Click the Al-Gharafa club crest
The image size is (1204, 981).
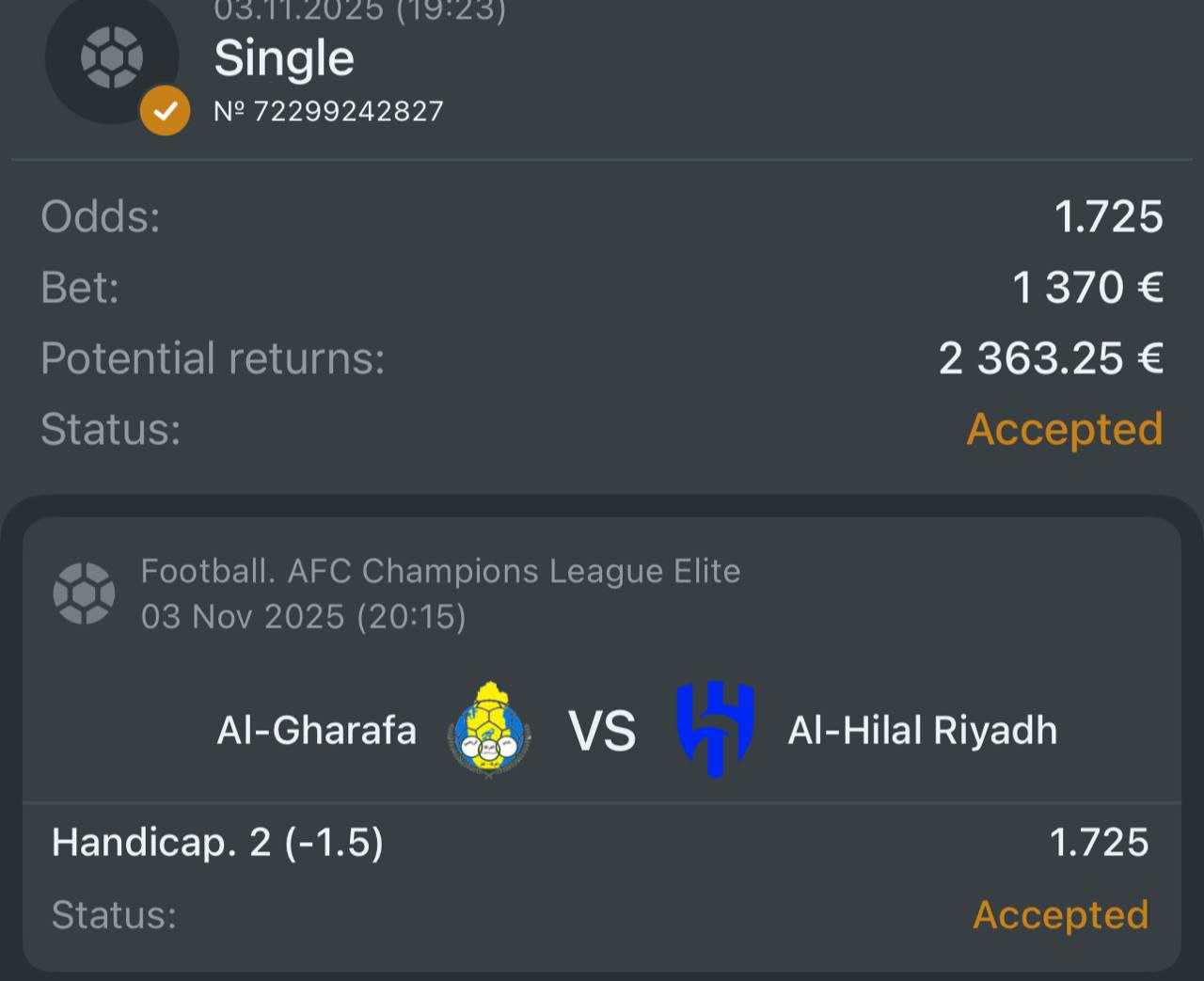(x=490, y=730)
